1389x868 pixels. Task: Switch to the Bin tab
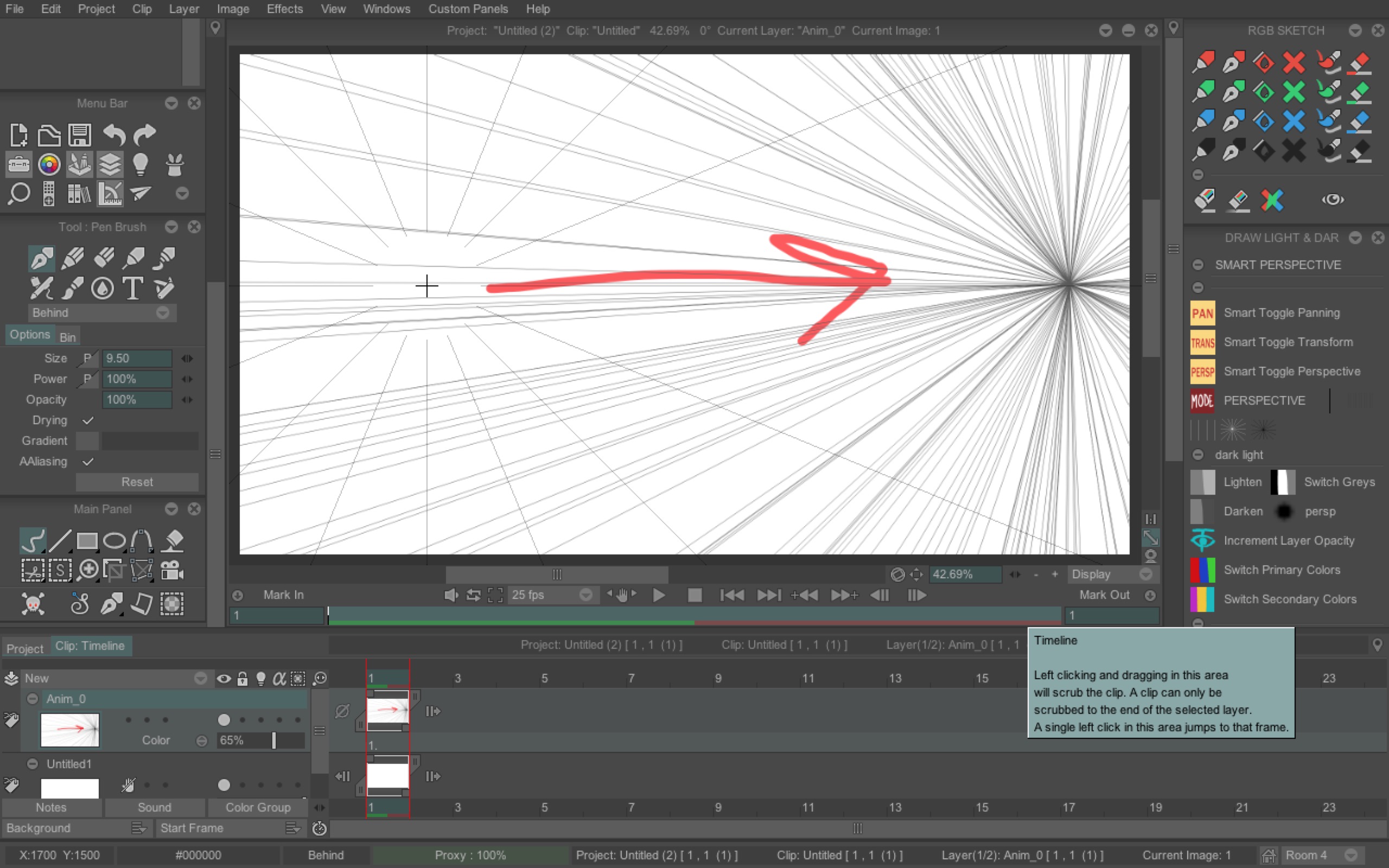(x=67, y=337)
